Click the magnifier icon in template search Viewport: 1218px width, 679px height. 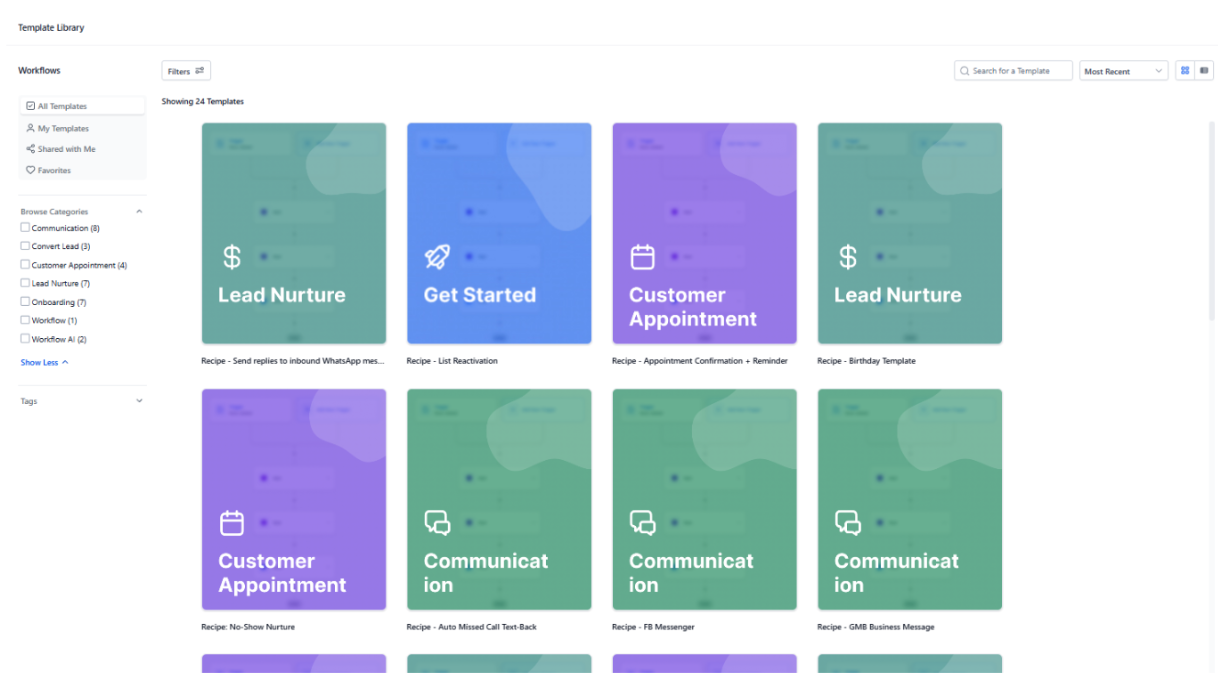point(965,71)
